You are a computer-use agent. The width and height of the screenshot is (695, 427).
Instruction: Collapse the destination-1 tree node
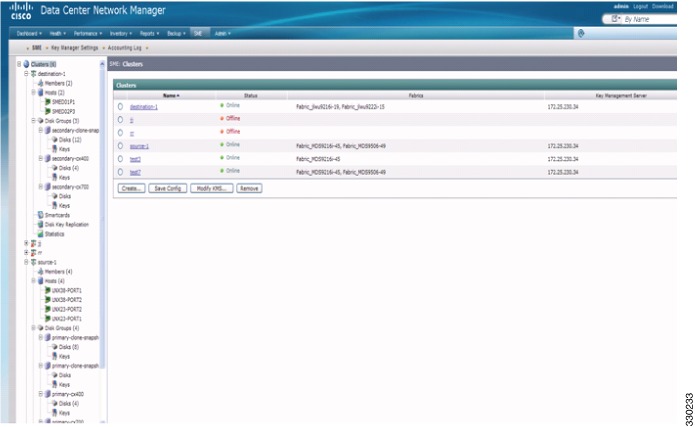26,74
